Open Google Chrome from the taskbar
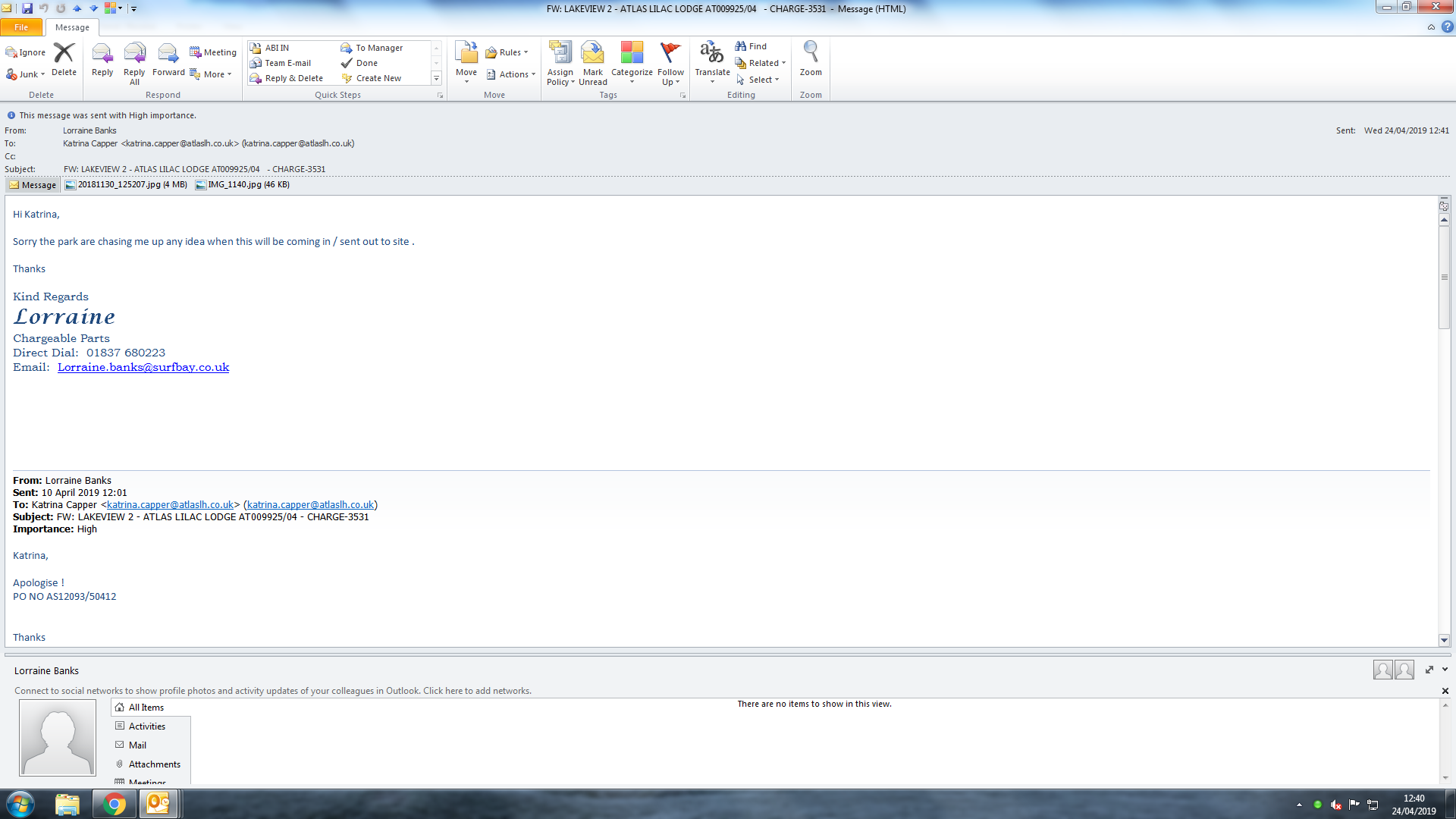 coord(115,804)
